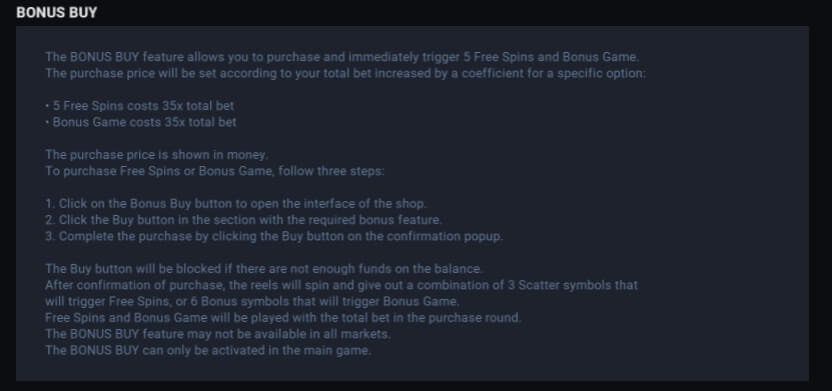The image size is (832, 391).
Task: Click the empty area right of the rules text
Action: [x=732, y=202]
